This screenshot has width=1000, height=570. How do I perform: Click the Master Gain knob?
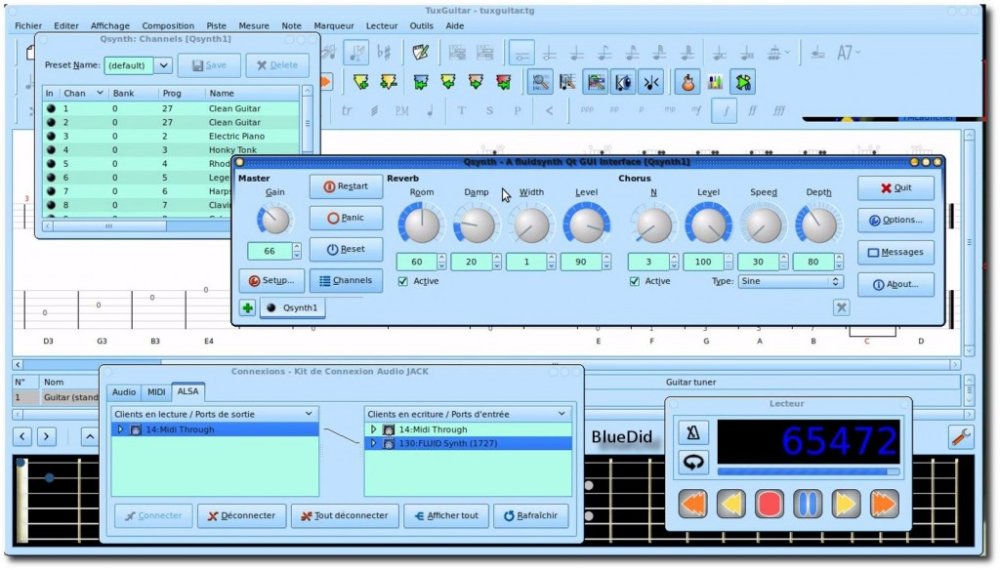click(274, 220)
